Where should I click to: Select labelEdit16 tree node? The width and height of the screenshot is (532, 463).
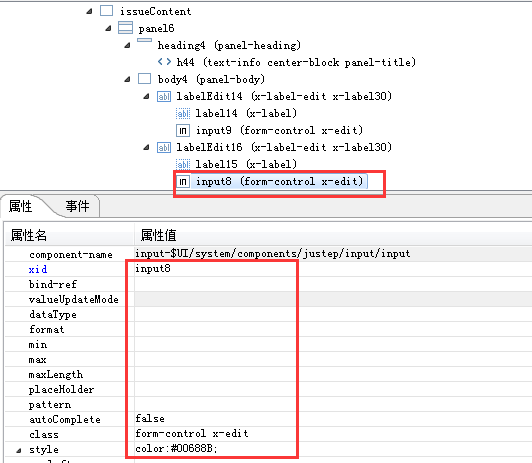284,147
